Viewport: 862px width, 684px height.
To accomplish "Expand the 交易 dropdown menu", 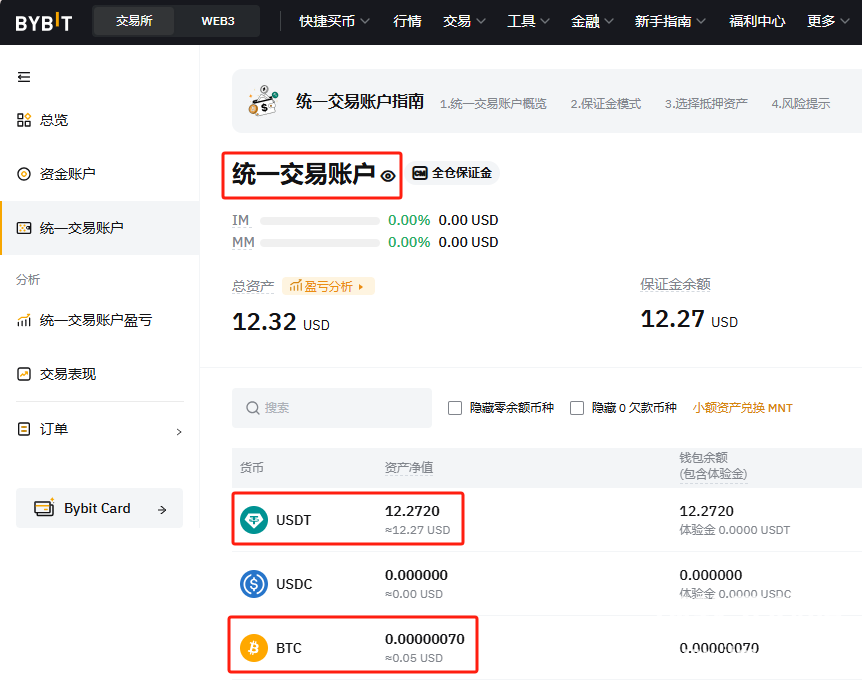I will coord(464,21).
